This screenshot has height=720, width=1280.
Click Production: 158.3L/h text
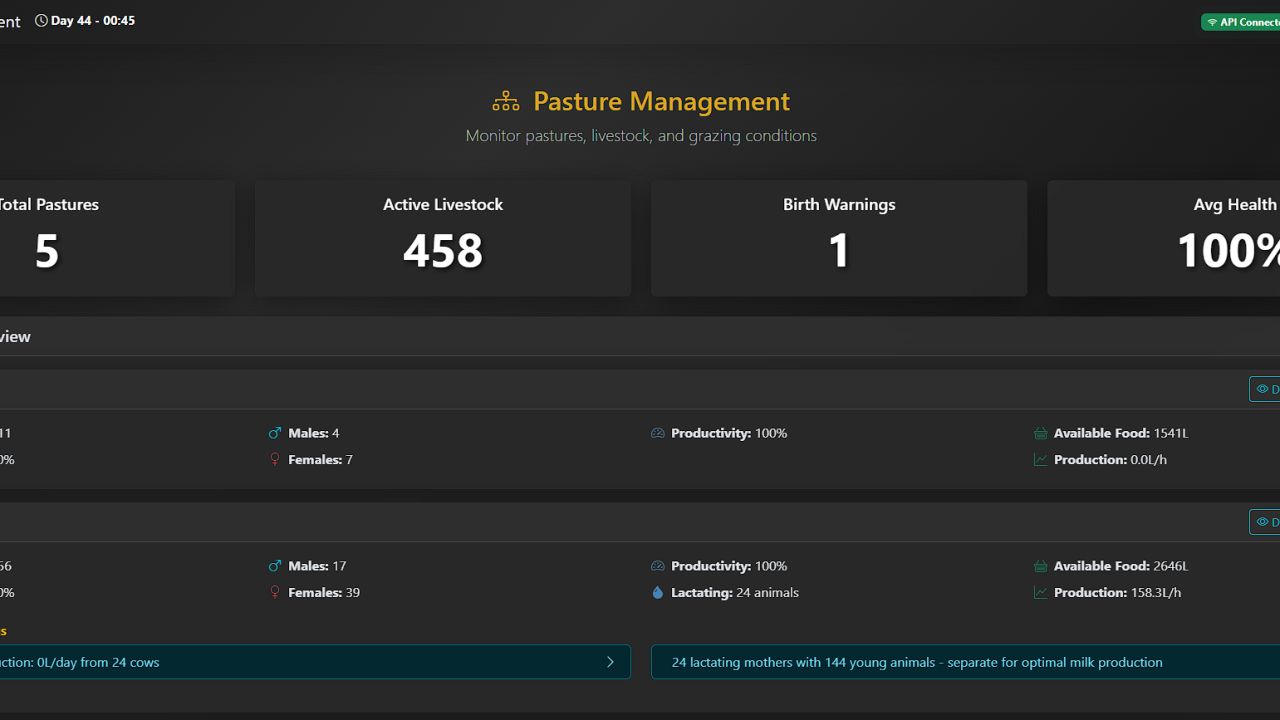coord(1118,593)
